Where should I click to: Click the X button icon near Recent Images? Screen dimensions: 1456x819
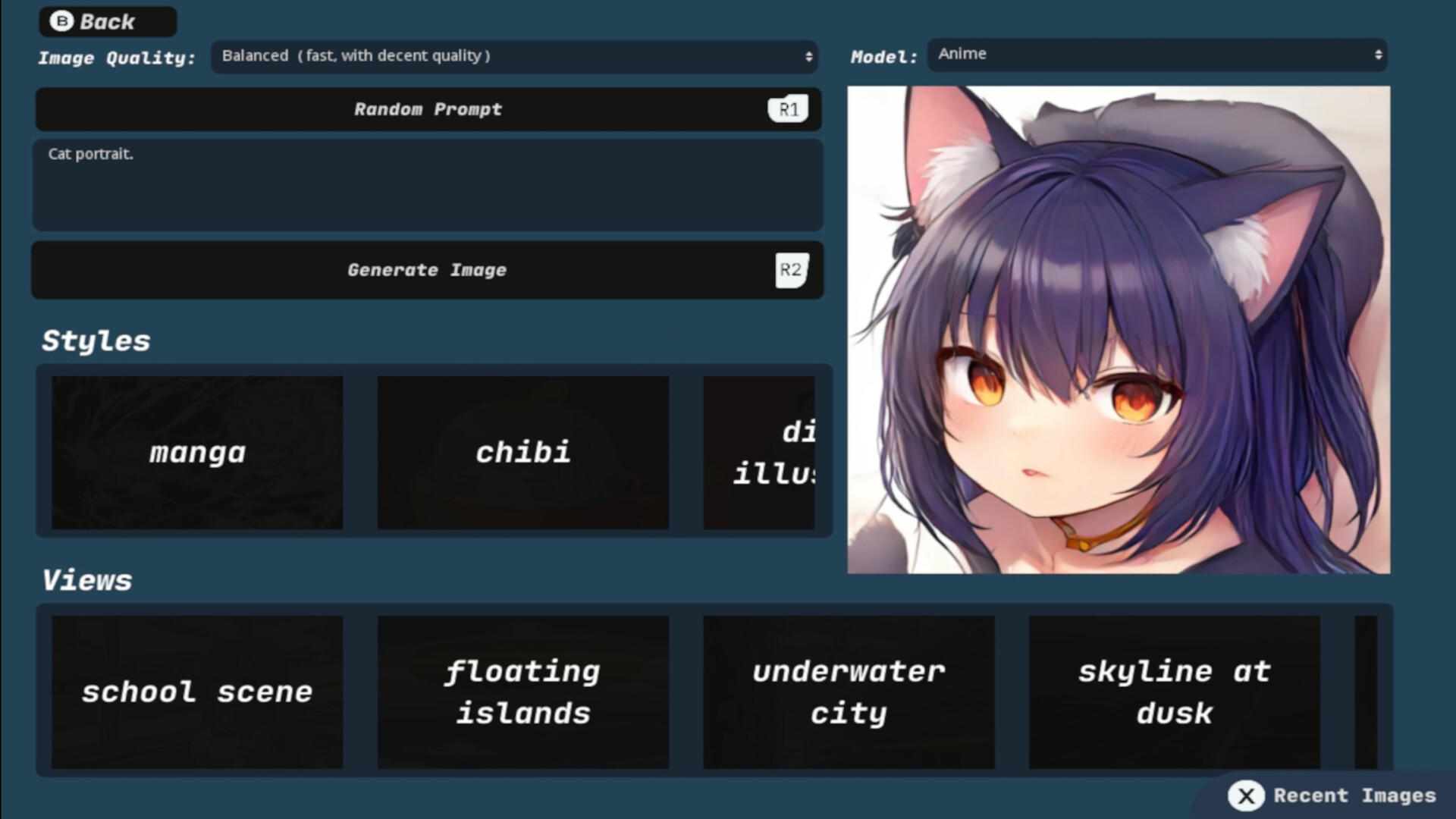point(1247,796)
